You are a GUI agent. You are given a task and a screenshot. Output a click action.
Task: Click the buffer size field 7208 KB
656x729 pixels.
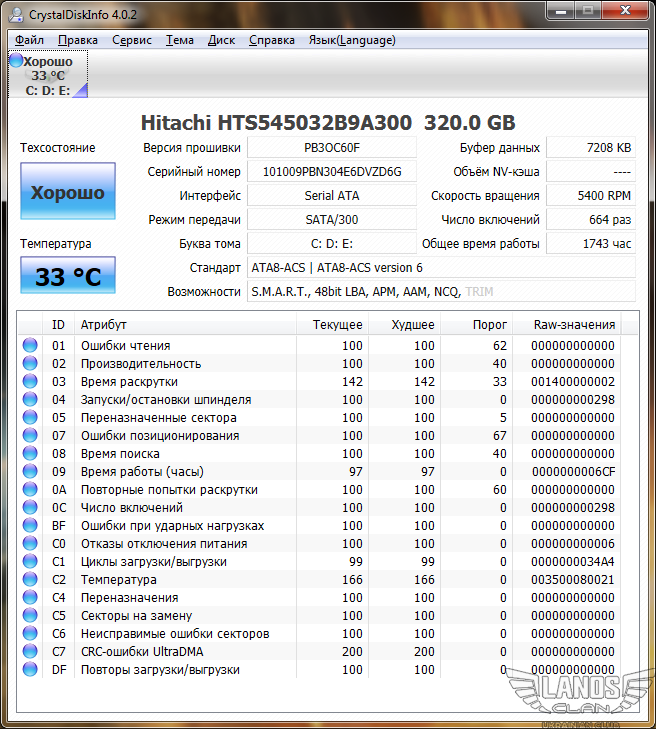tap(591, 148)
